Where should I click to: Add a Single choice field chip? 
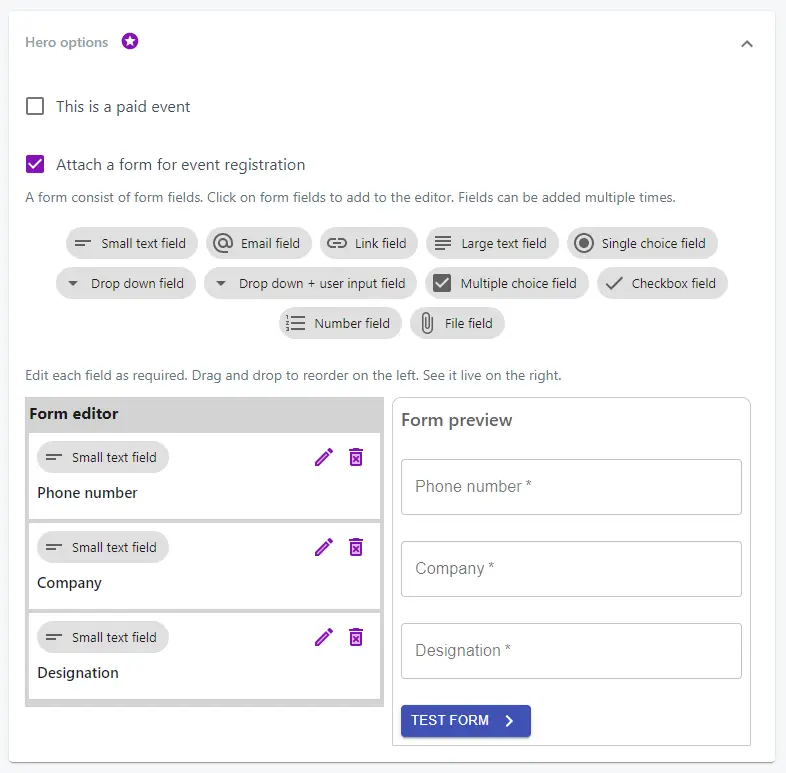(642, 243)
